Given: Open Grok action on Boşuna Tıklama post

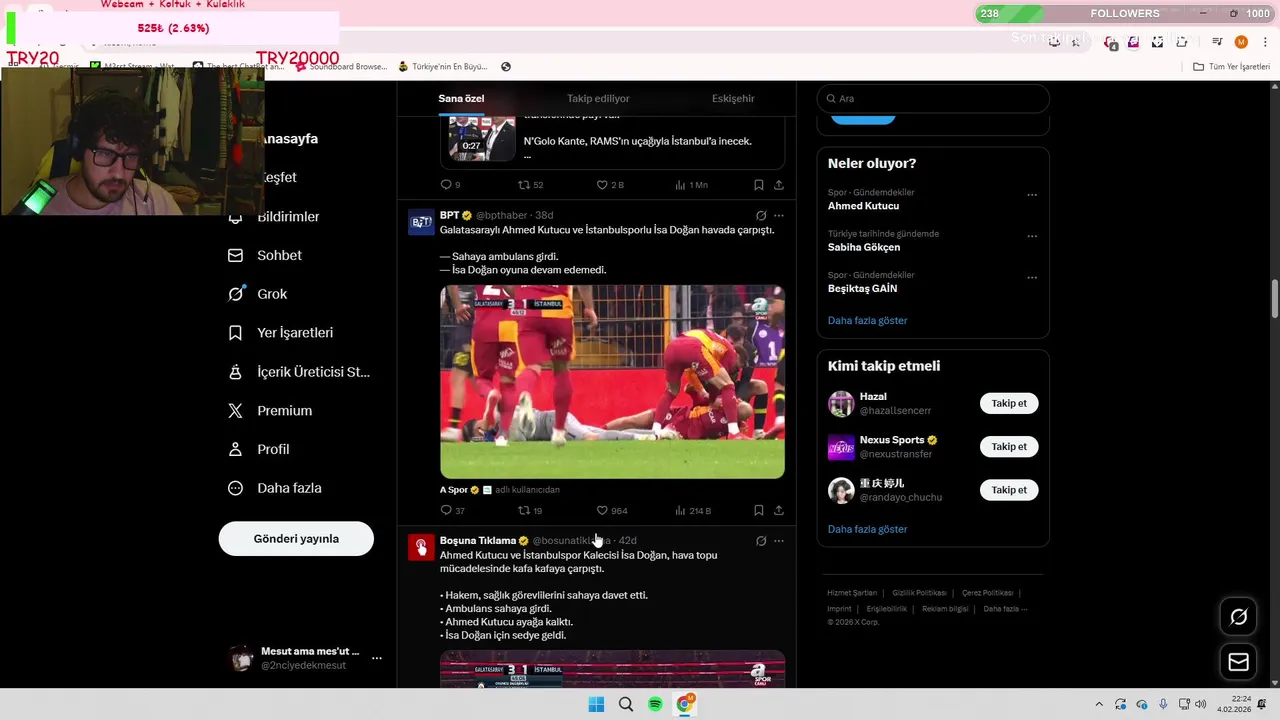Looking at the screenshot, I should [761, 541].
